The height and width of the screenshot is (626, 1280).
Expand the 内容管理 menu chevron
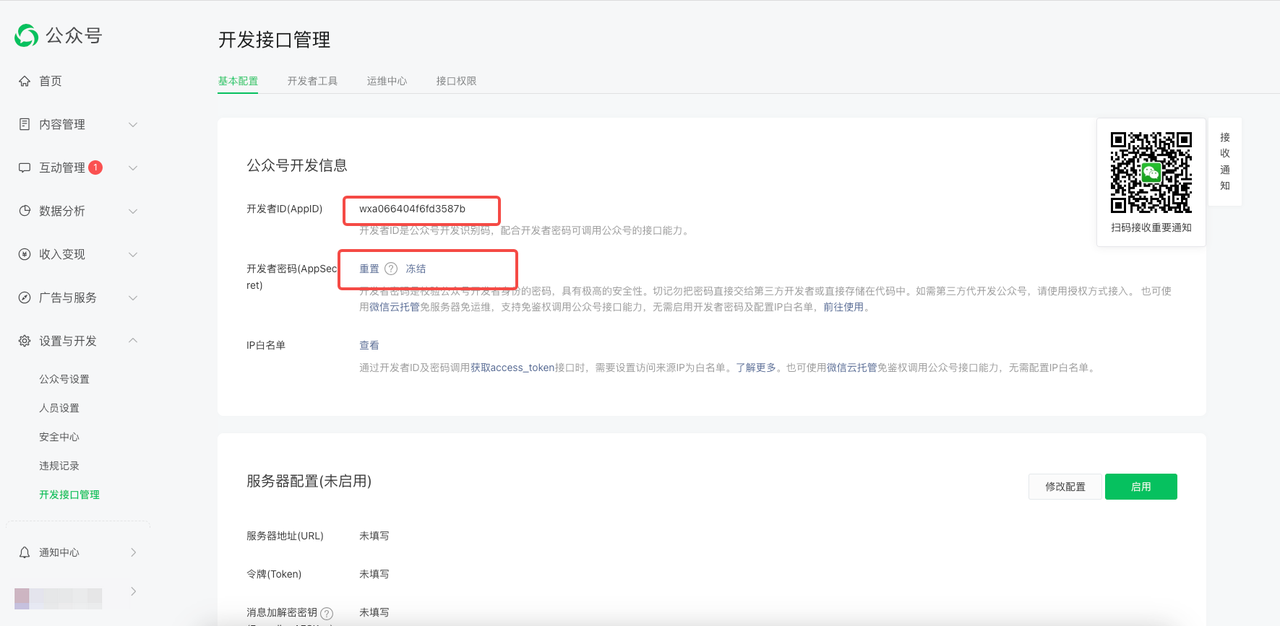coord(133,125)
